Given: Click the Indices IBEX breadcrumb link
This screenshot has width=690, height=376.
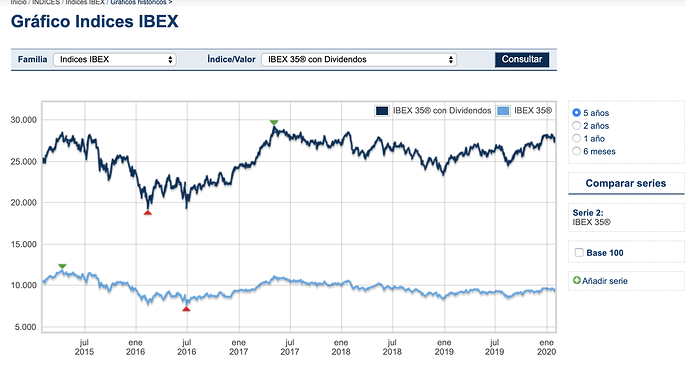Looking at the screenshot, I should (x=85, y=2).
